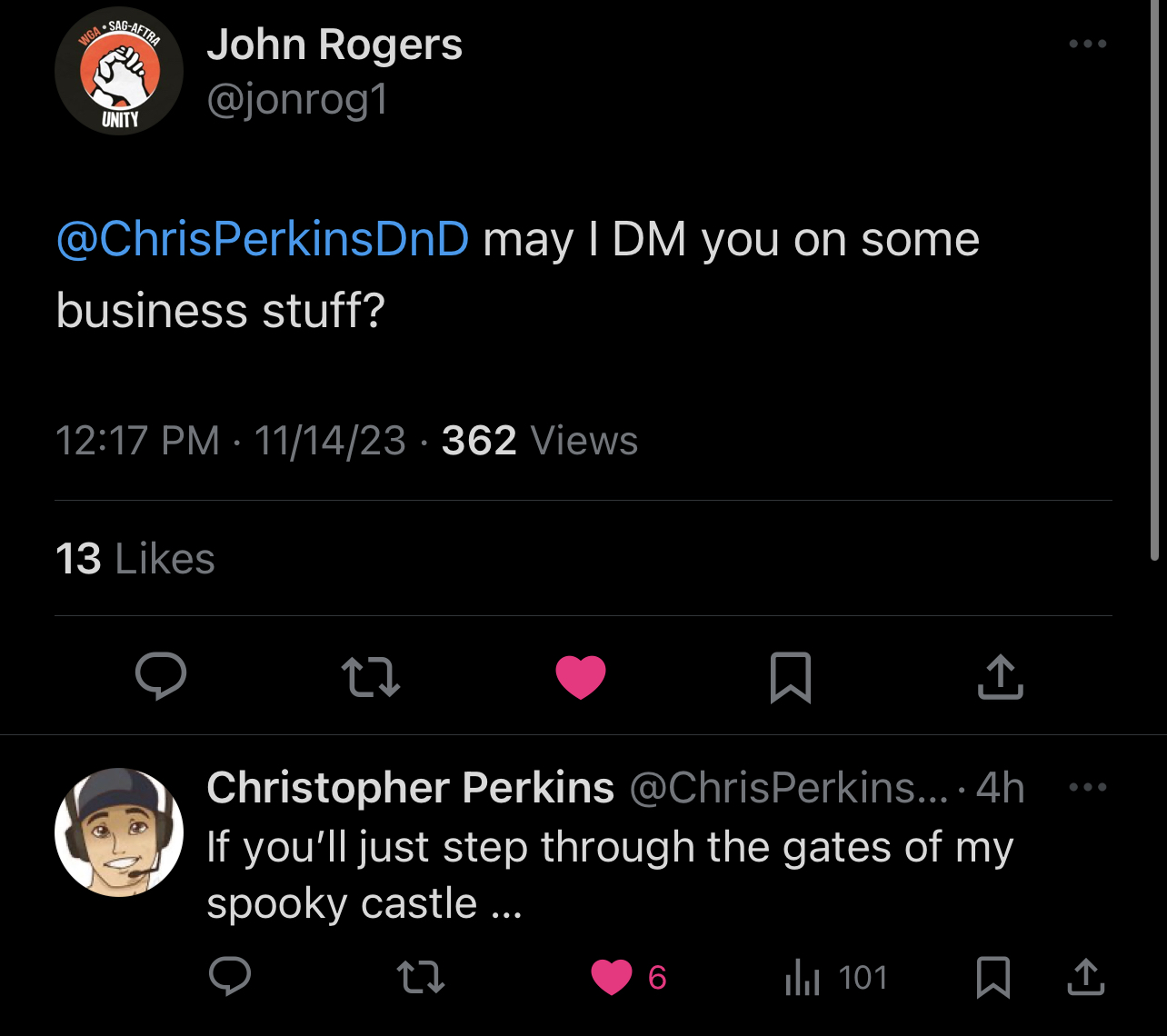Viewport: 1167px width, 1036px height.
Task: Bookmark John Rogers' main tweet
Action: click(x=790, y=678)
